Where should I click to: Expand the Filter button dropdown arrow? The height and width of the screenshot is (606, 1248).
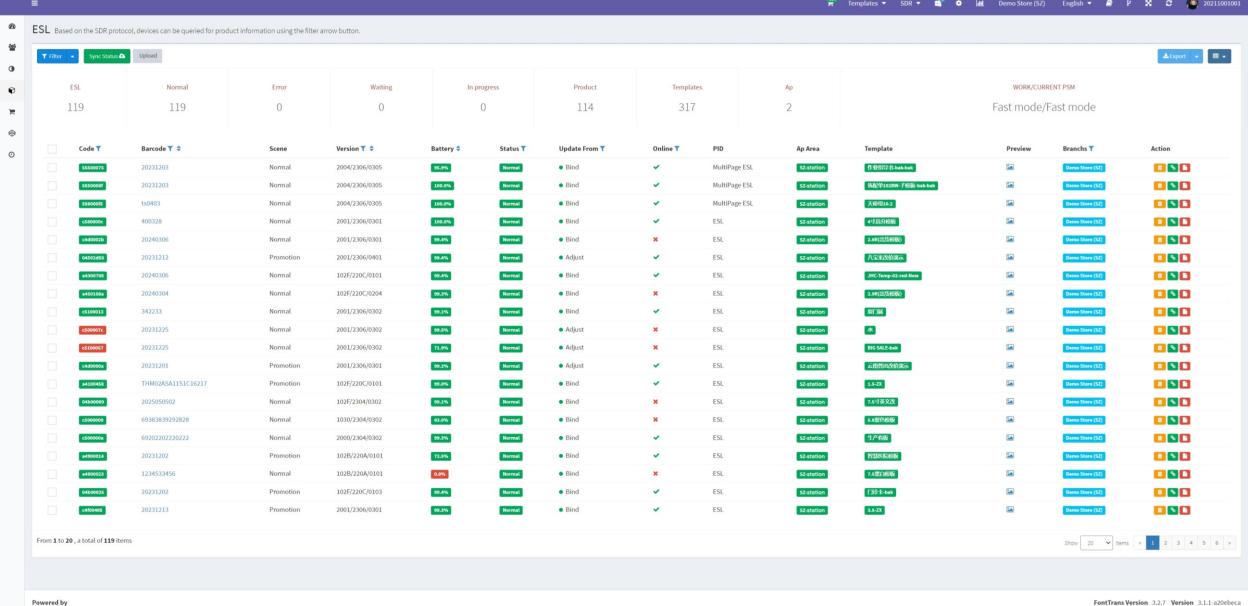click(72, 56)
